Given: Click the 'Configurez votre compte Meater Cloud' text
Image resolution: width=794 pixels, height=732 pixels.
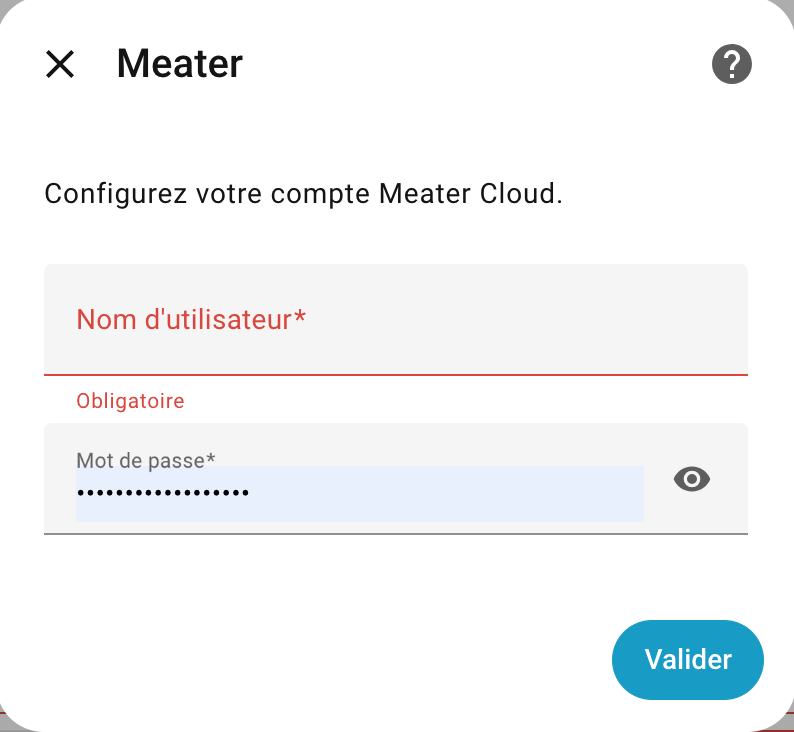Looking at the screenshot, I should click(x=303, y=193).
